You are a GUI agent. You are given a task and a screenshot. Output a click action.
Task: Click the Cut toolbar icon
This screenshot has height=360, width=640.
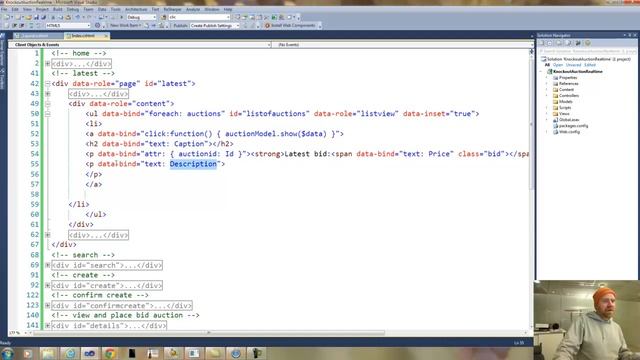tap(53, 17)
